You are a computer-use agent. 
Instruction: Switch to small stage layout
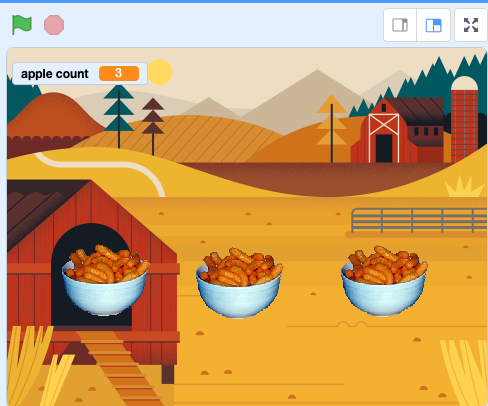pos(400,25)
